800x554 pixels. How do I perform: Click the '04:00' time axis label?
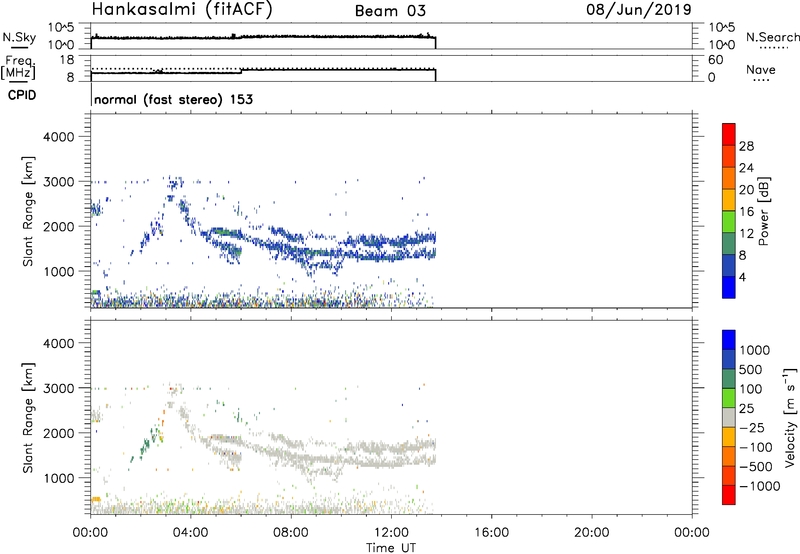point(191,533)
